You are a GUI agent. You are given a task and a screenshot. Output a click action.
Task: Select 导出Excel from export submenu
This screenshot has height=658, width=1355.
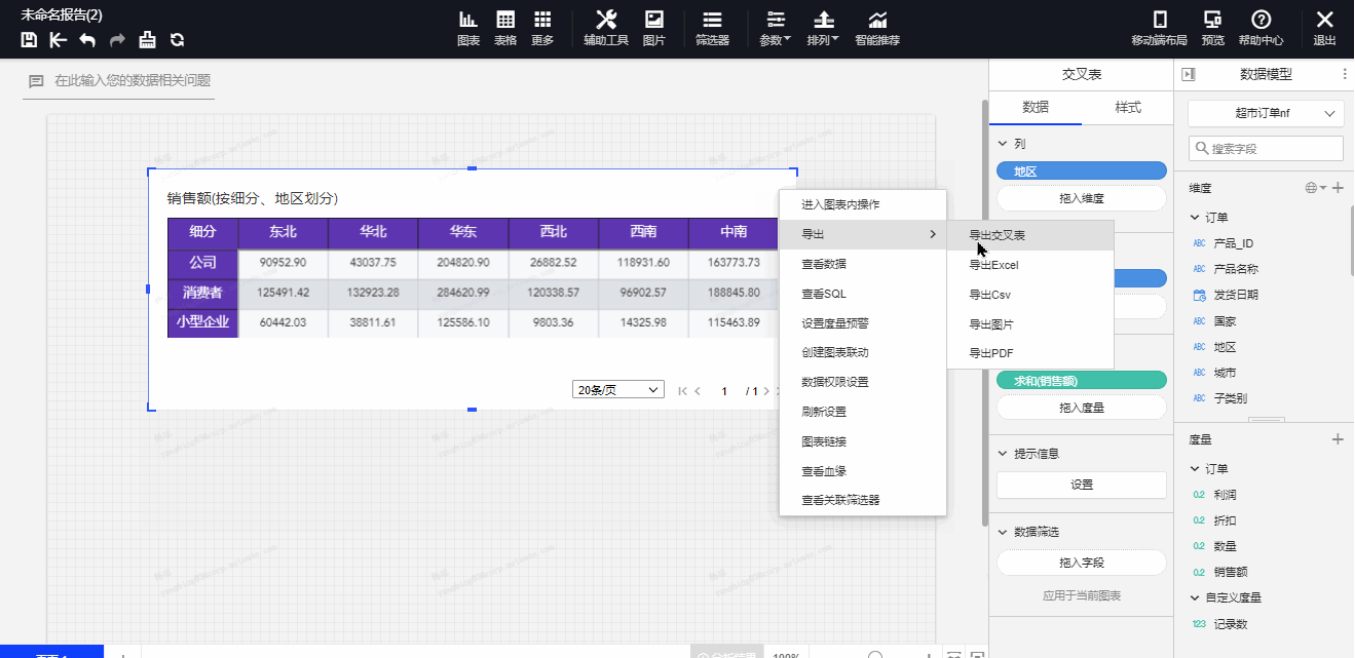pyautogui.click(x=993, y=265)
